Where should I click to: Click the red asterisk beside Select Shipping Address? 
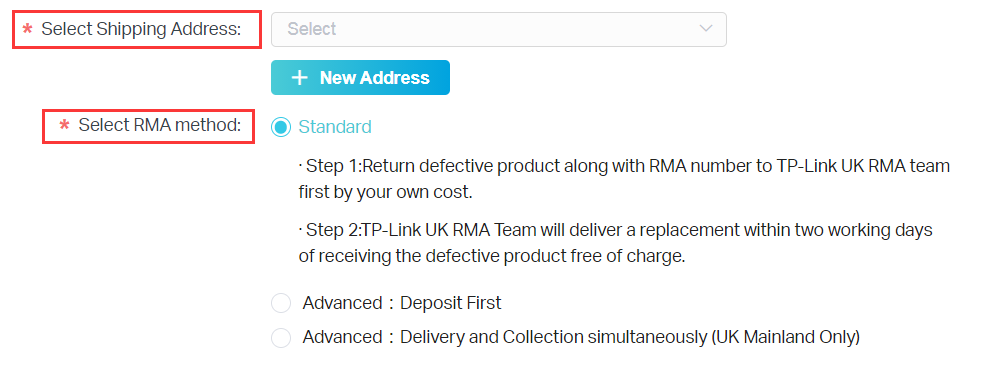coord(27,29)
